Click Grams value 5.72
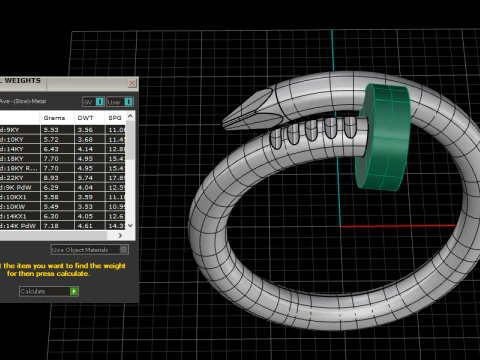Viewport: 480px width, 360px height. [51, 139]
